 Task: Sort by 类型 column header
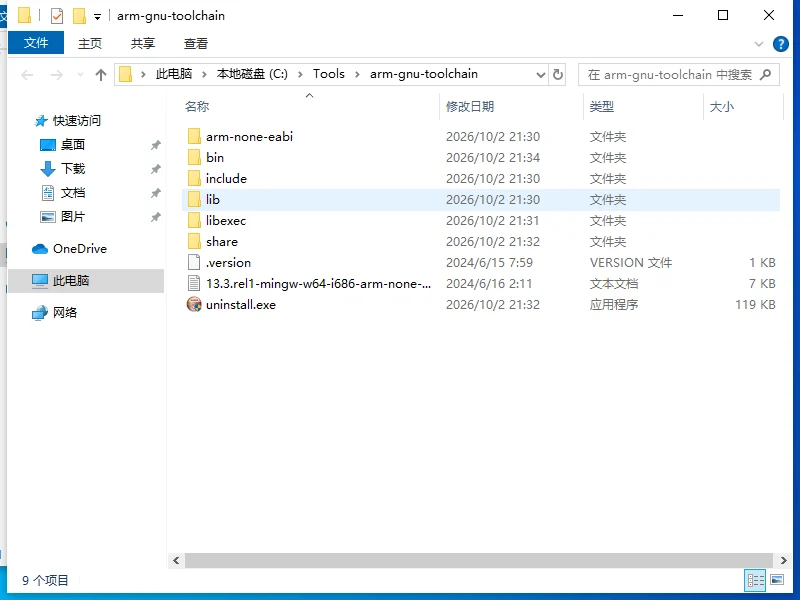pyautogui.click(x=602, y=107)
